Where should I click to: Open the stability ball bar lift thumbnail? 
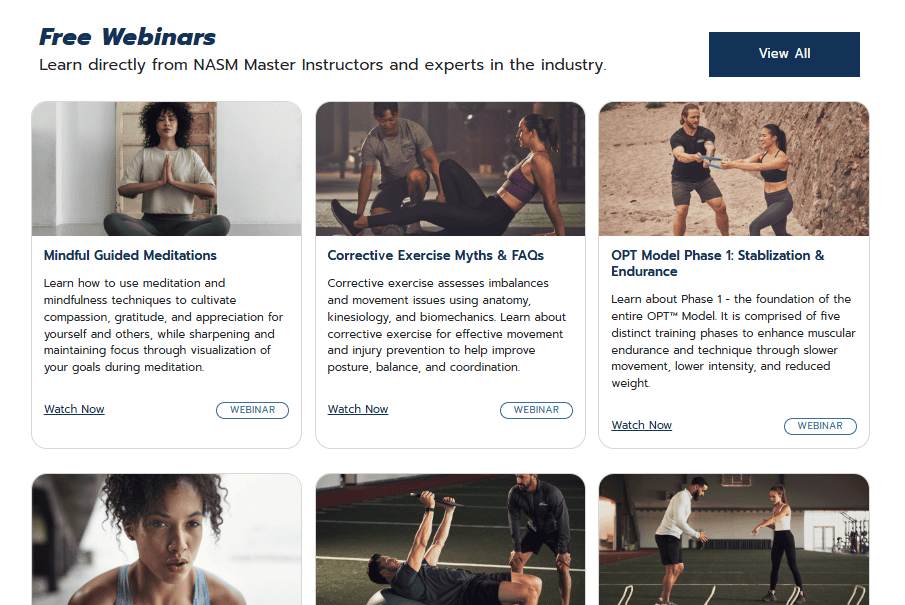pos(450,540)
